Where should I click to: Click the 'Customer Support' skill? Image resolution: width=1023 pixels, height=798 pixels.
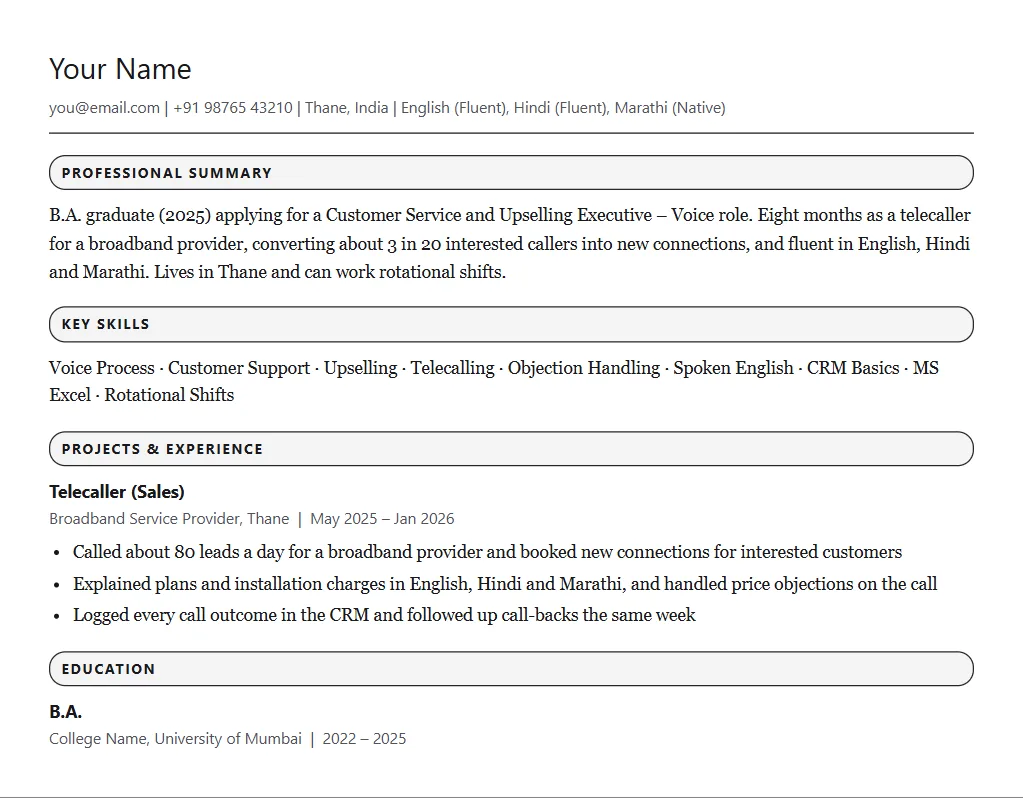[x=239, y=368]
